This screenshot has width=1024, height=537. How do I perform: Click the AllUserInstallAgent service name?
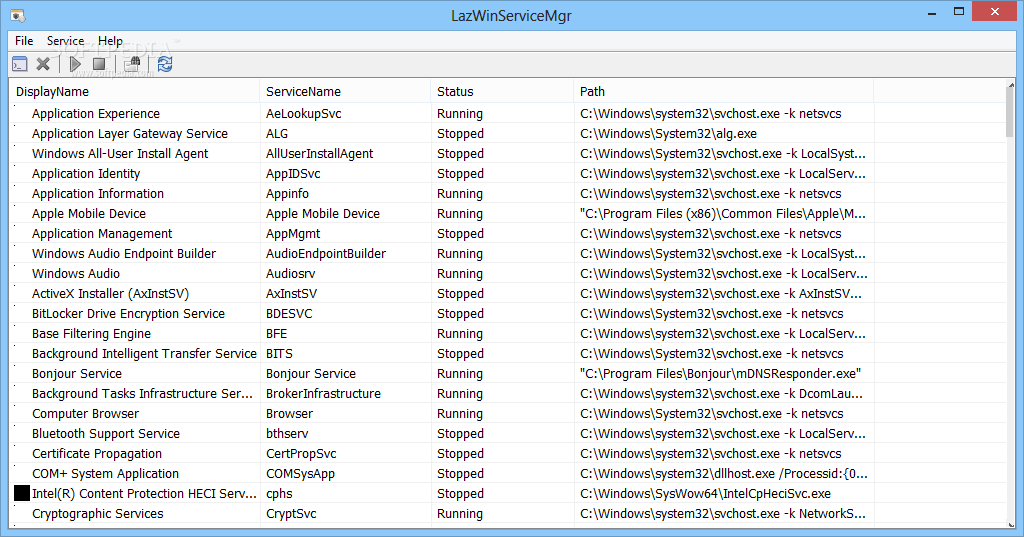click(319, 154)
